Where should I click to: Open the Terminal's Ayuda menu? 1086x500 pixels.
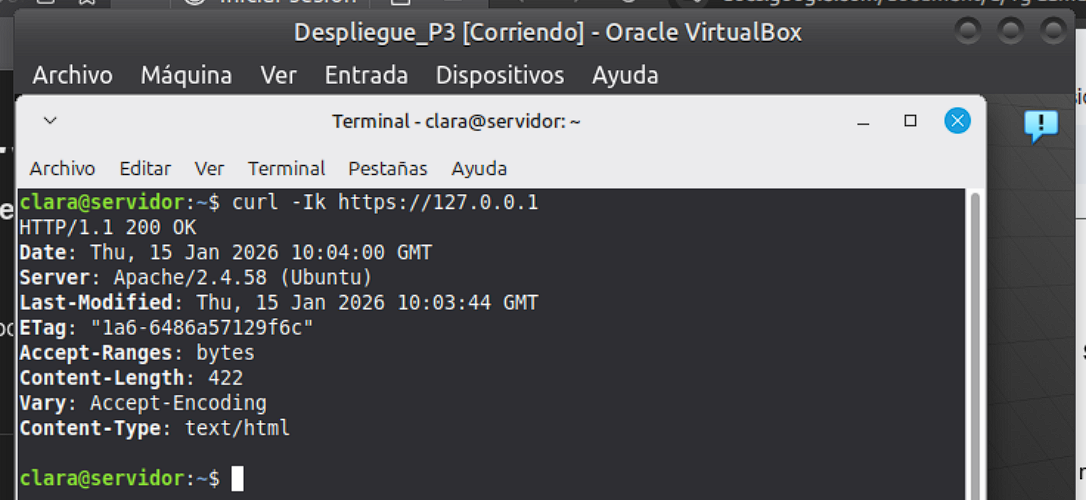(x=479, y=168)
